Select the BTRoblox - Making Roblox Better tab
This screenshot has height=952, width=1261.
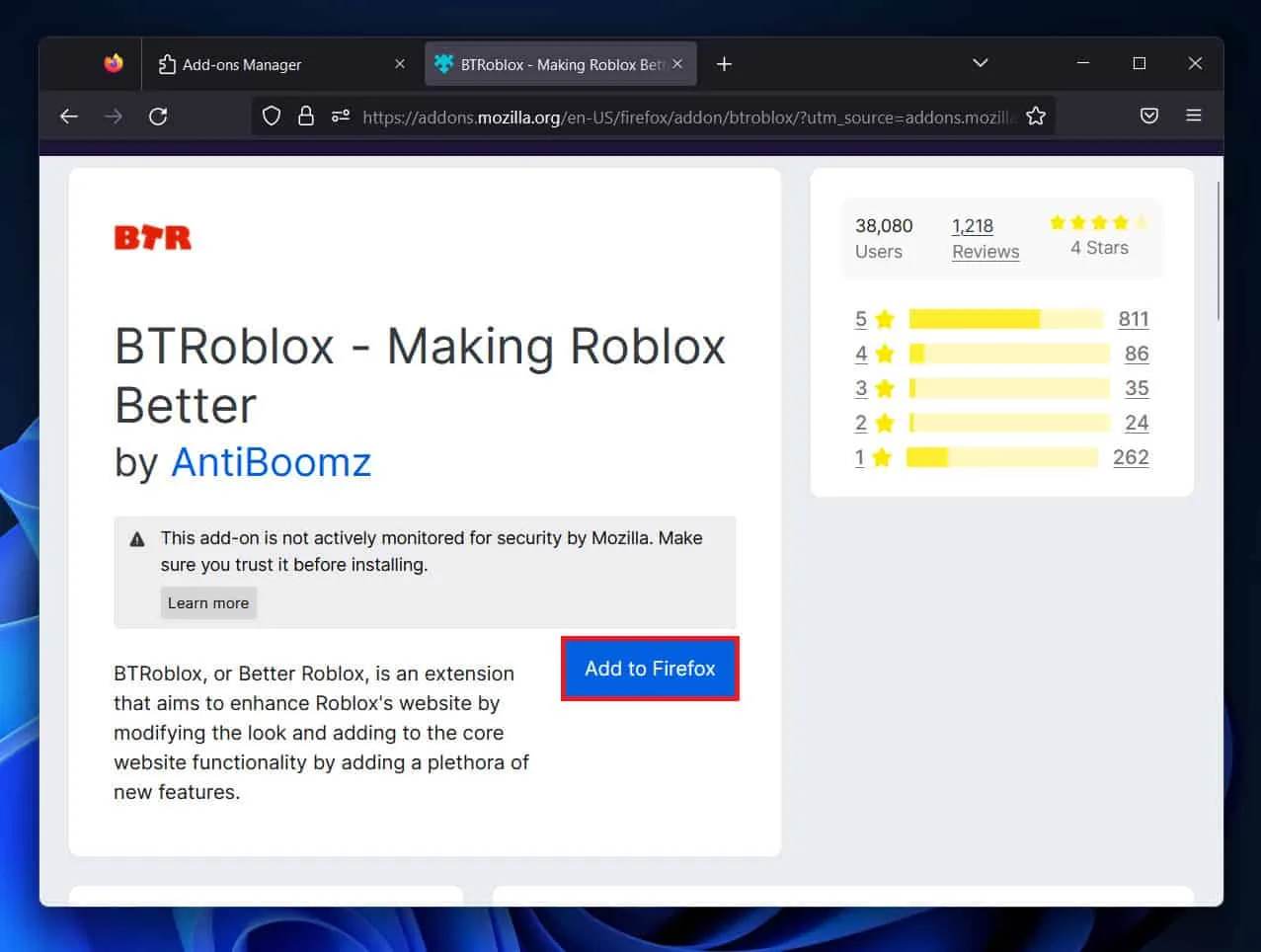561,64
